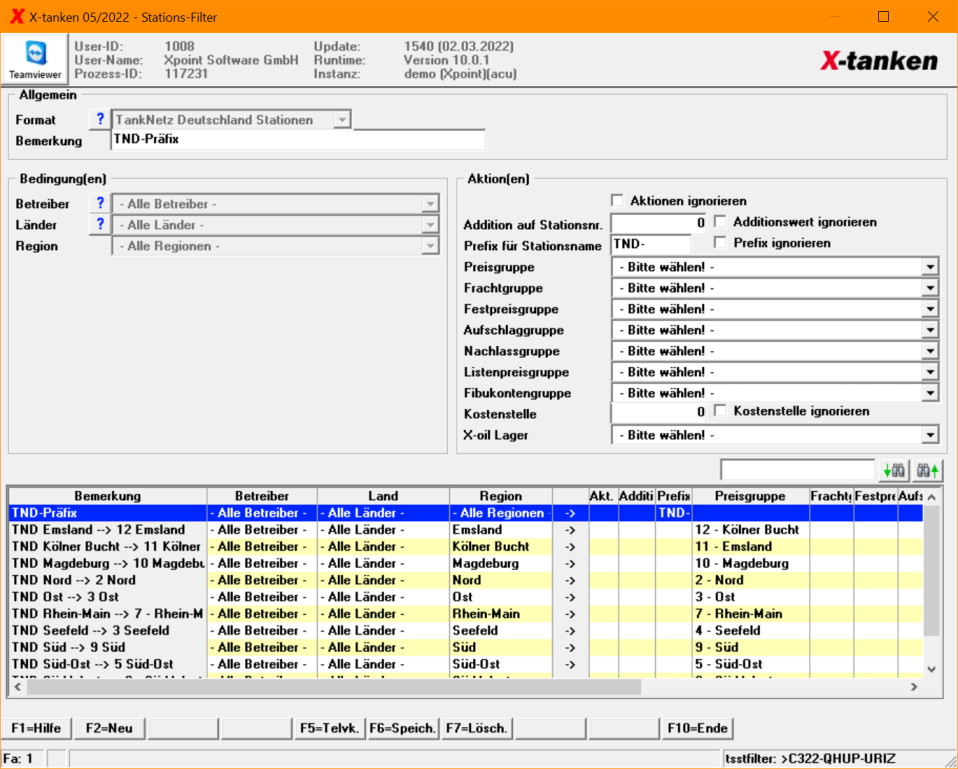Click the vertical scrollbar thumb of the table
Viewport: 958px width, 769px height.
(931, 571)
